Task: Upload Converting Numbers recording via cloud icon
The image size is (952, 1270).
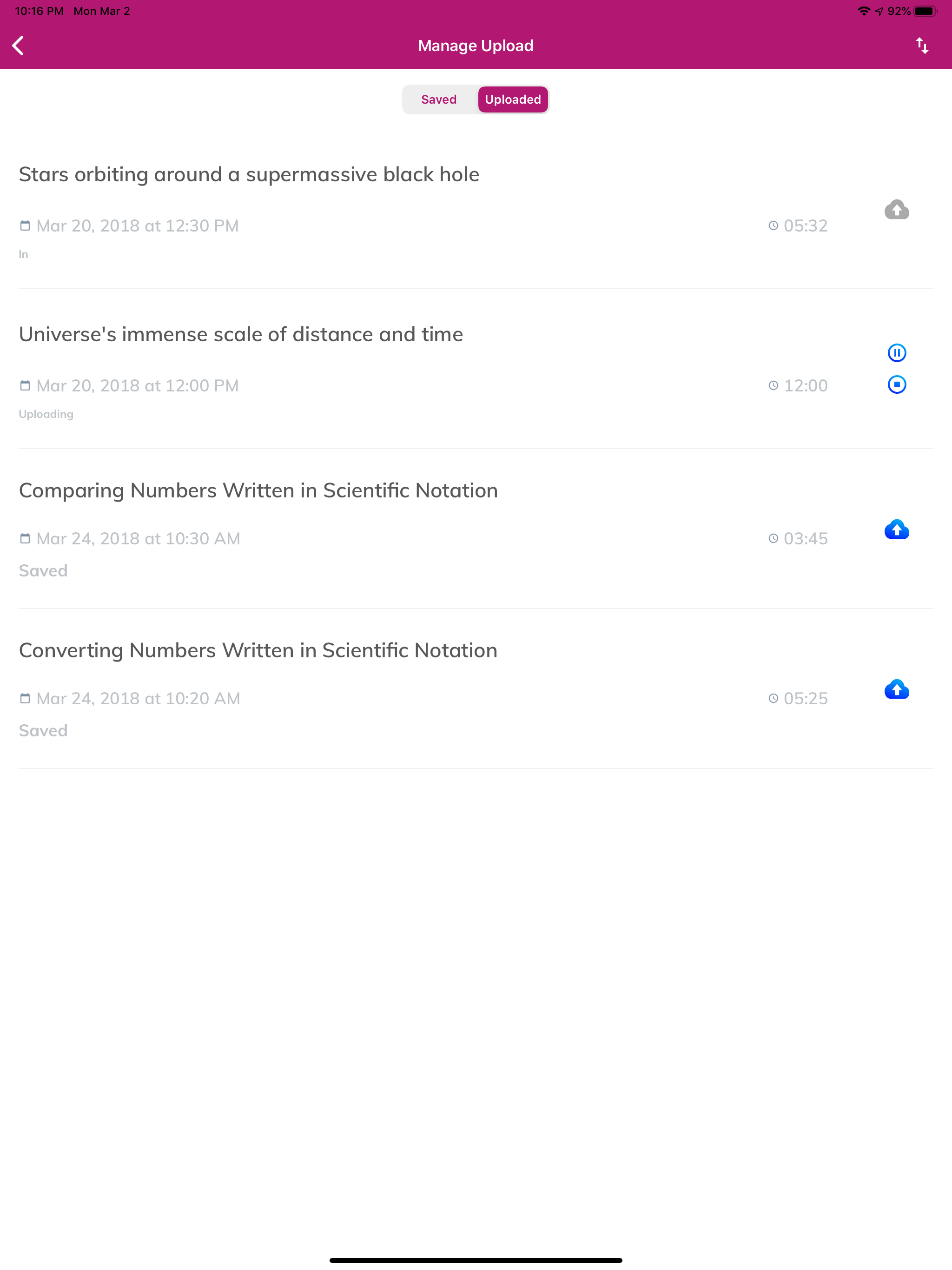Action: [x=896, y=688]
